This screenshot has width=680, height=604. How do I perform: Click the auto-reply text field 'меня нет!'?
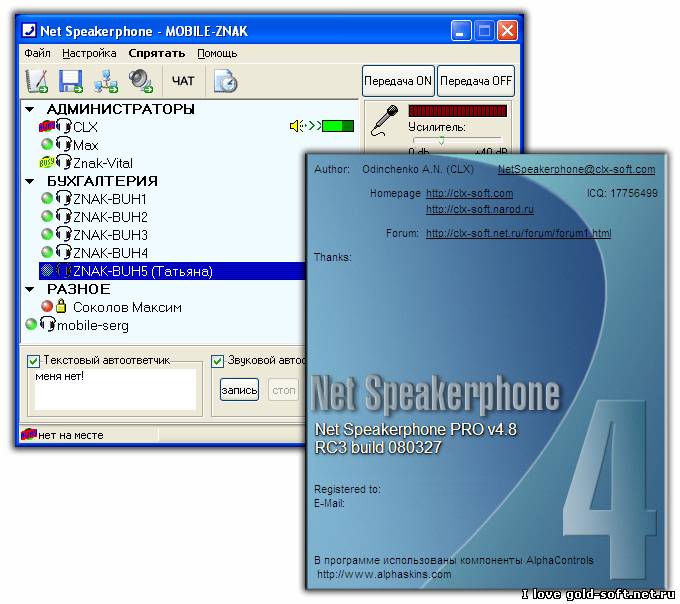coord(115,389)
